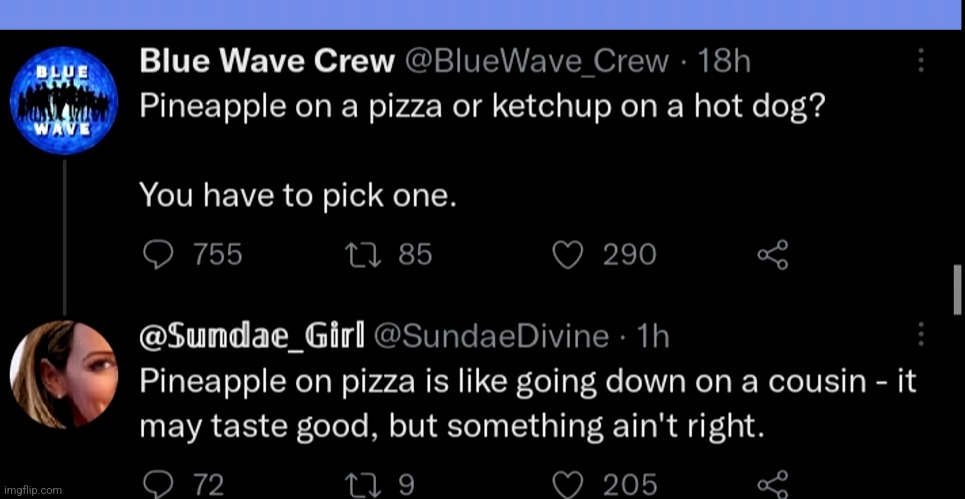
Task: Open the @BlueWave_Crew handle link
Action: pos(535,62)
